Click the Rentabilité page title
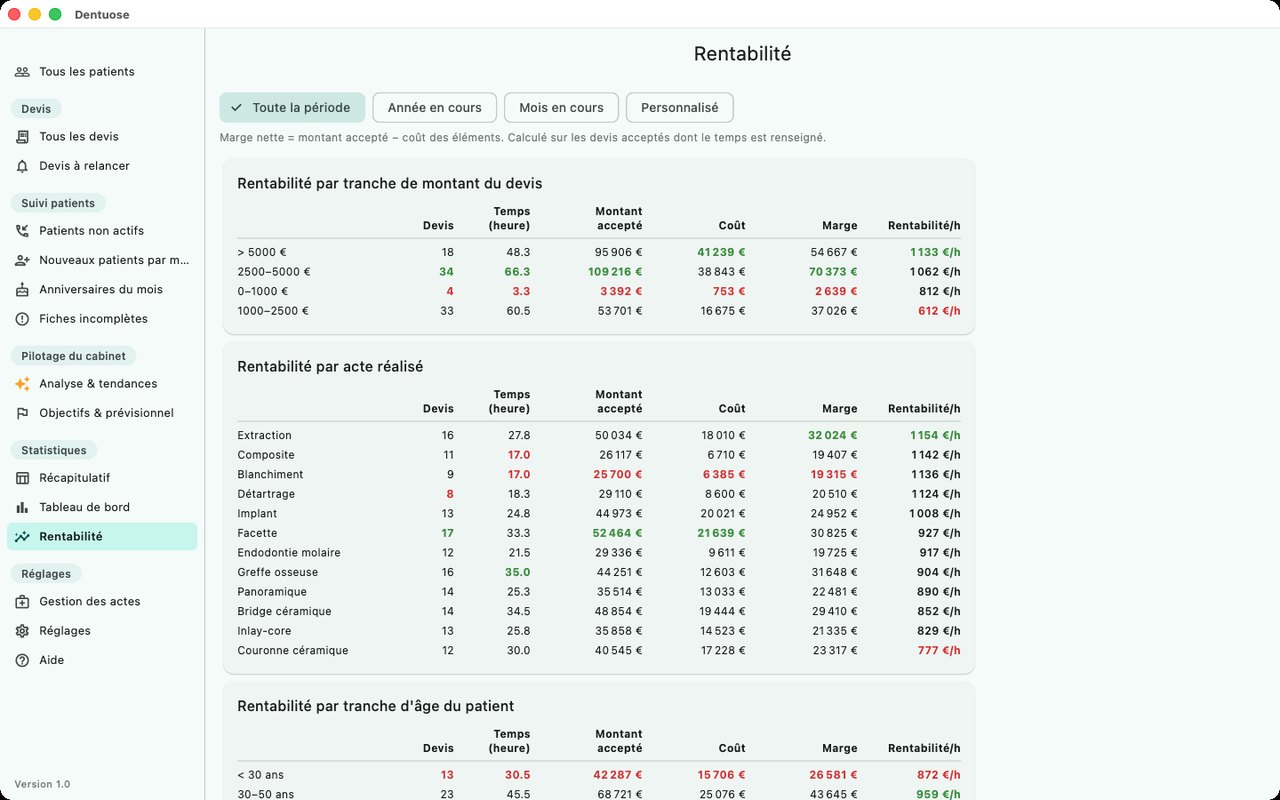The height and width of the screenshot is (800, 1280). (x=742, y=54)
